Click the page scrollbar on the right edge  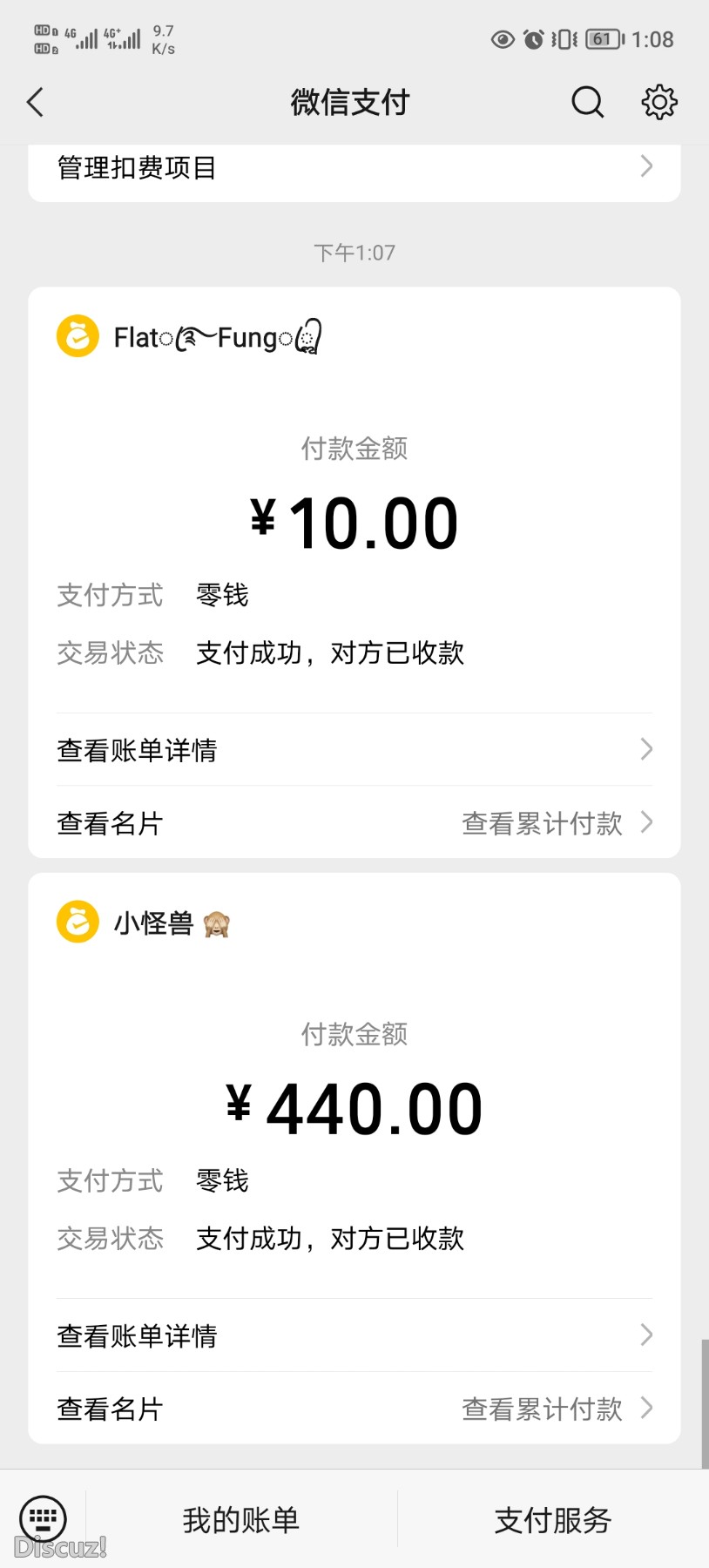tap(704, 1402)
